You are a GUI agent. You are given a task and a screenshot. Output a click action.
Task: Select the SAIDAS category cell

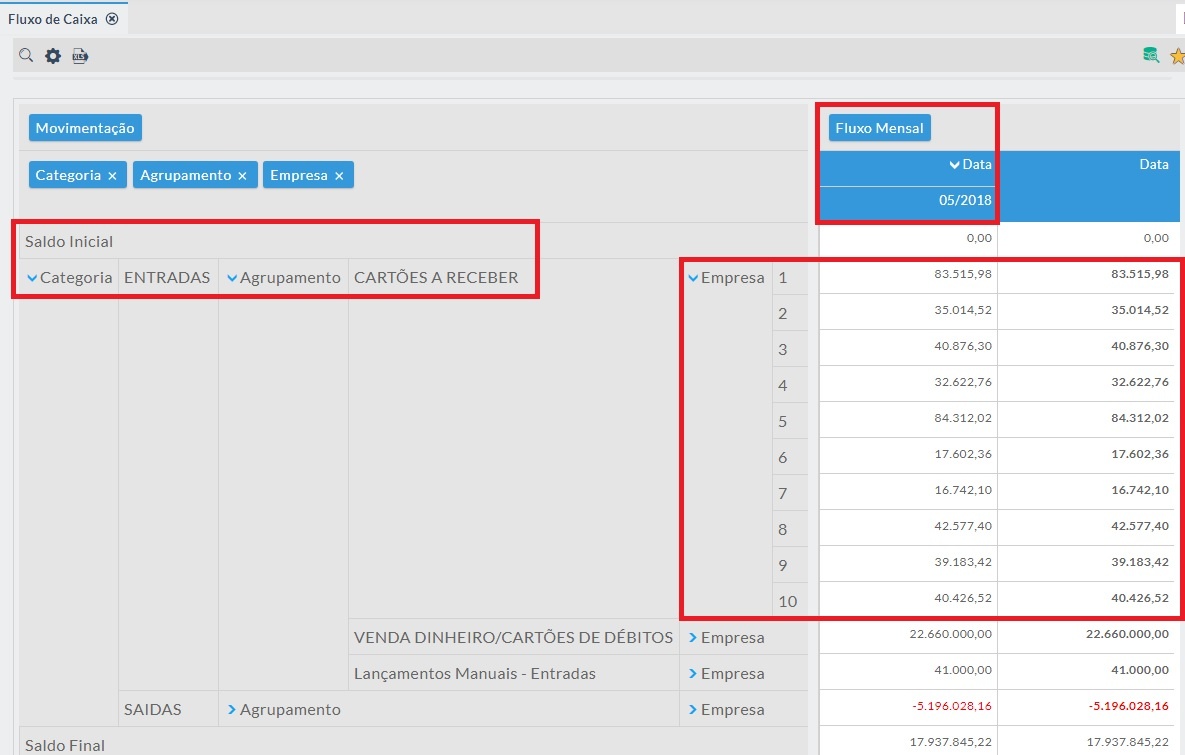[153, 710]
